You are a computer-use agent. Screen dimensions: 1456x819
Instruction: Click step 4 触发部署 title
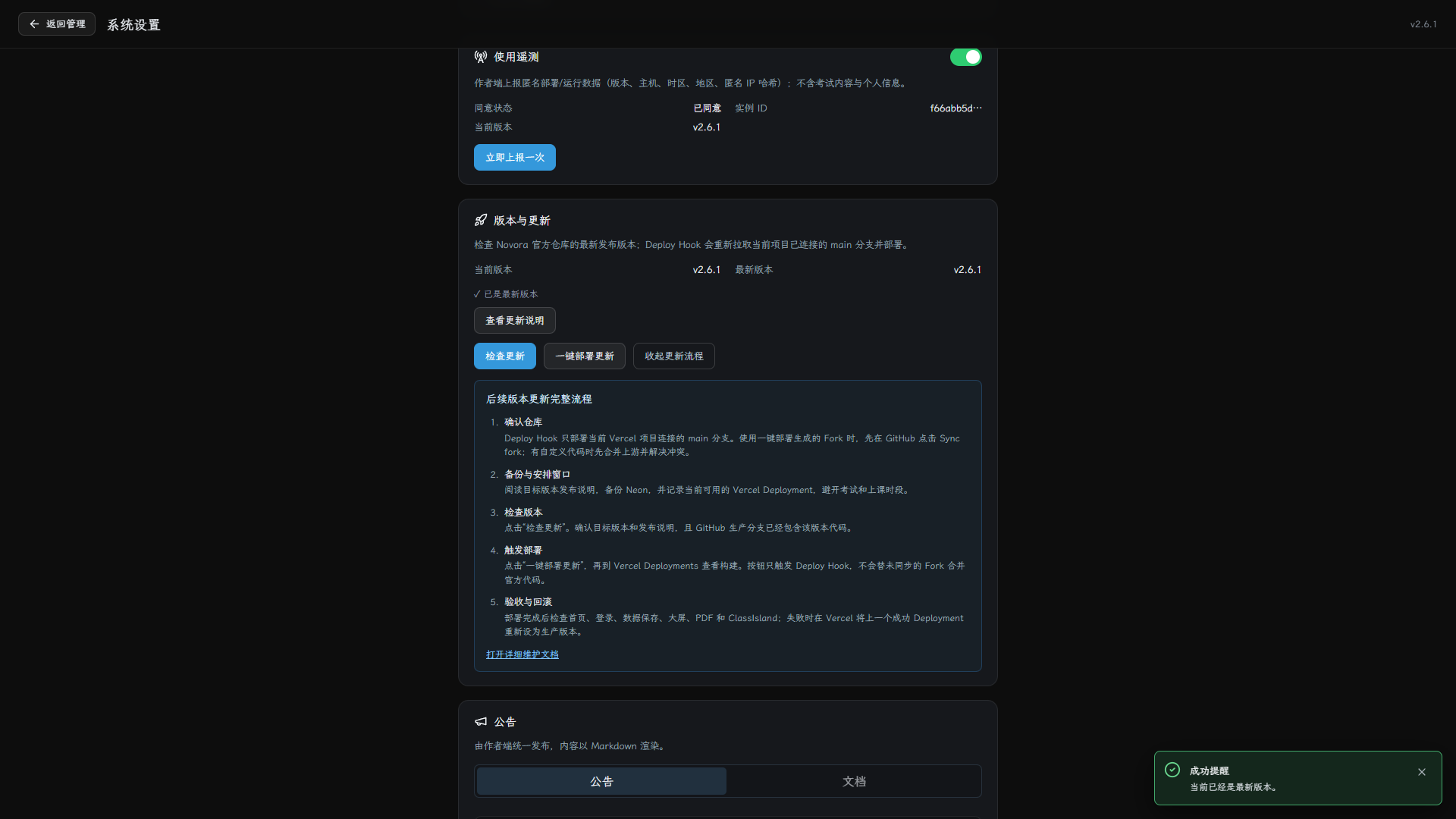tap(523, 551)
